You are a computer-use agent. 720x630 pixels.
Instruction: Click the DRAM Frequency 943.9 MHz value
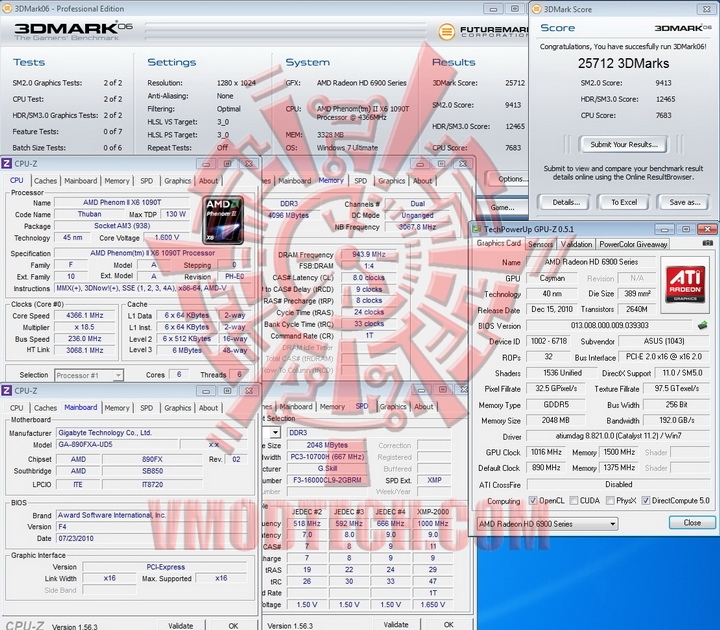[x=369, y=254]
